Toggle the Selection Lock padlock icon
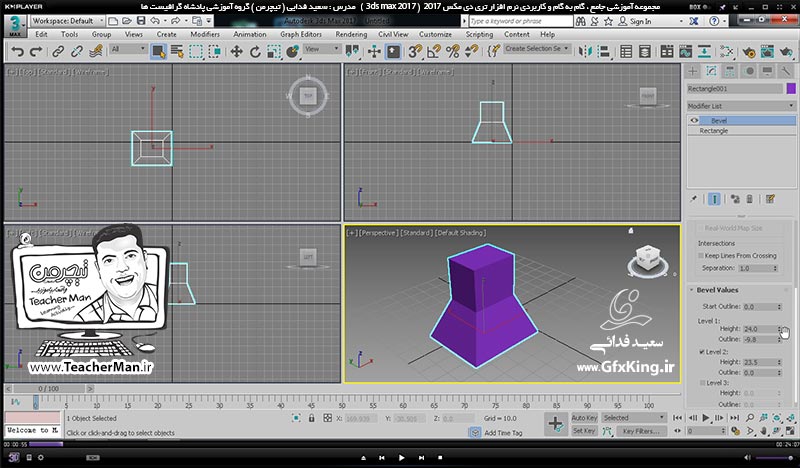Image resolution: width=800 pixels, height=468 pixels. click(312, 418)
